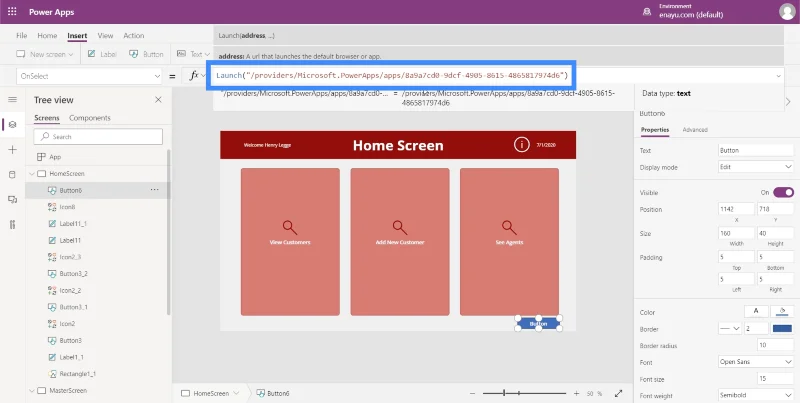Open the fill color bucket picker
Viewport: 800px width, 403px height.
coord(782,311)
